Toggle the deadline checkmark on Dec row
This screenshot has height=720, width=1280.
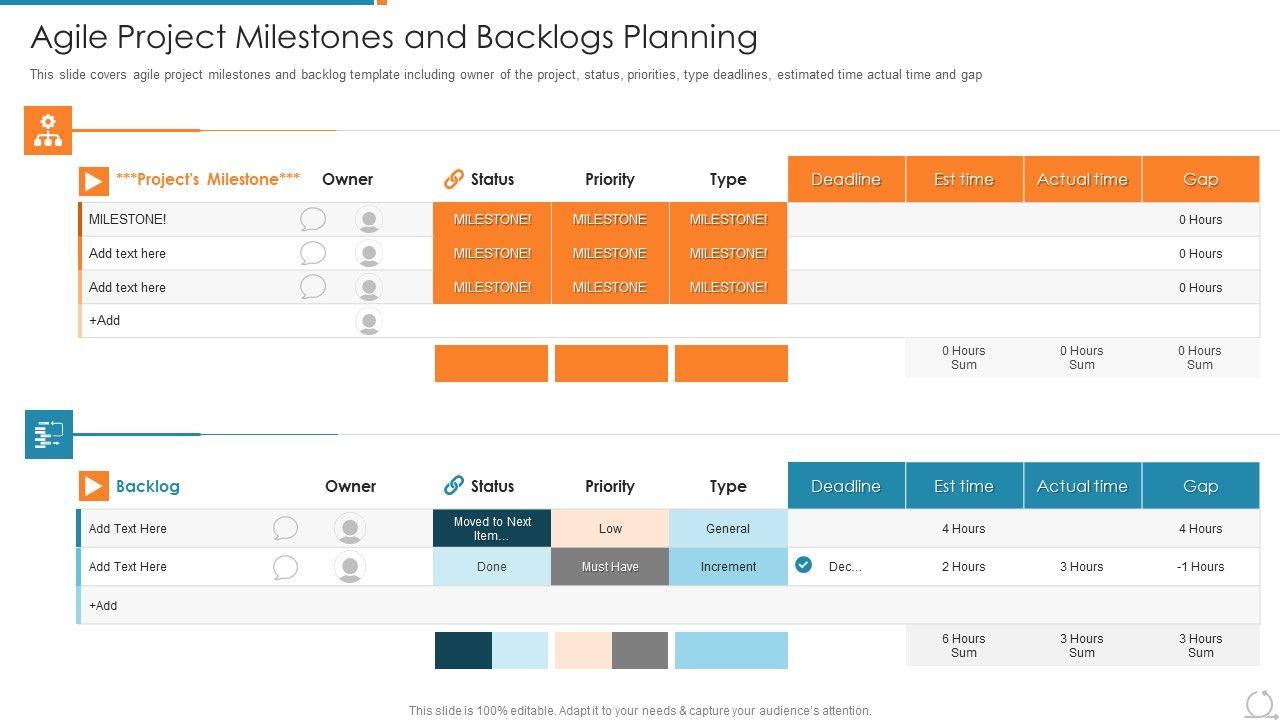tap(804, 565)
